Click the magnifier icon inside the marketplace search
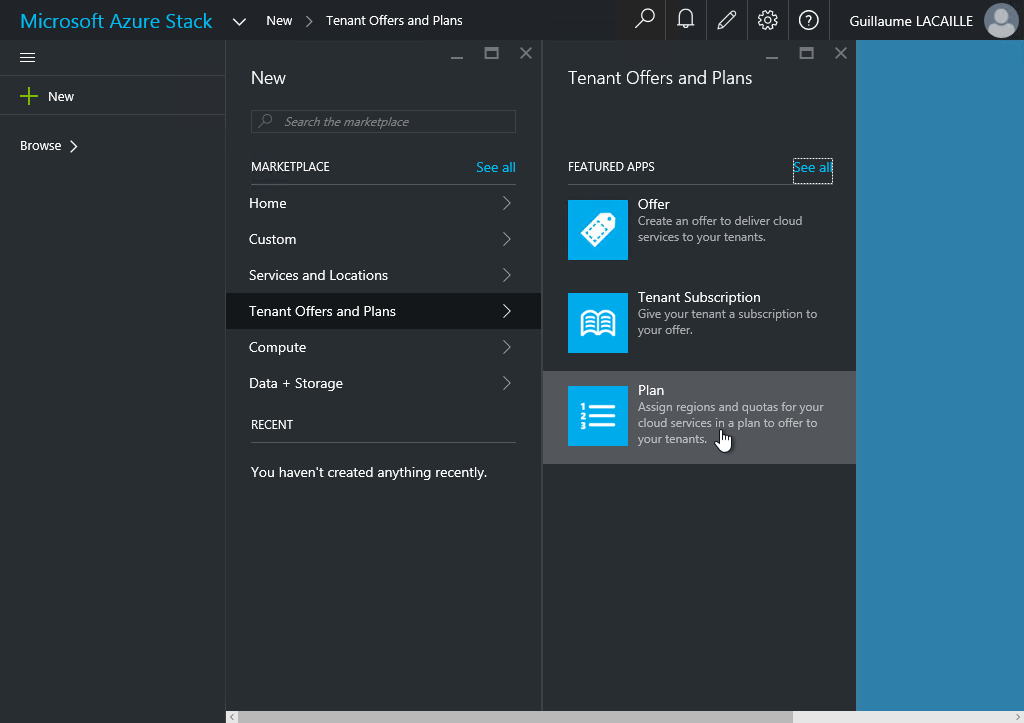The width and height of the screenshot is (1024, 723). tap(266, 121)
